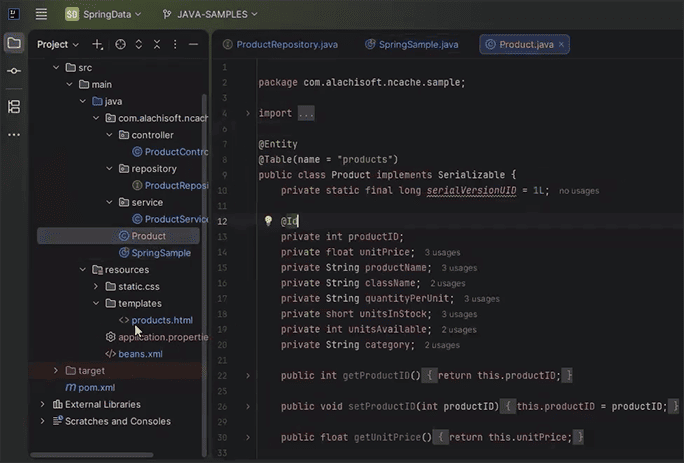The image size is (684, 463).
Task: Unfold the collapsed import block arrow
Action: (248, 113)
